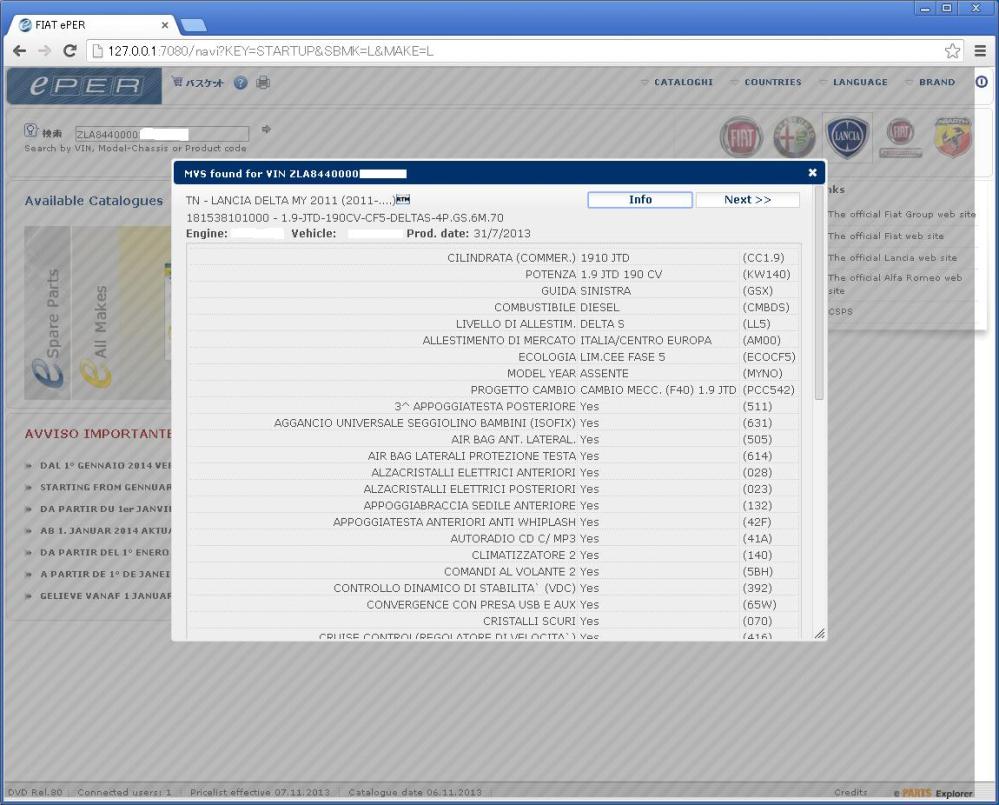Screen dimensions: 999x805
Task: Click "AUTORADIO CD C/ MP3" row label
Action: tap(513, 539)
